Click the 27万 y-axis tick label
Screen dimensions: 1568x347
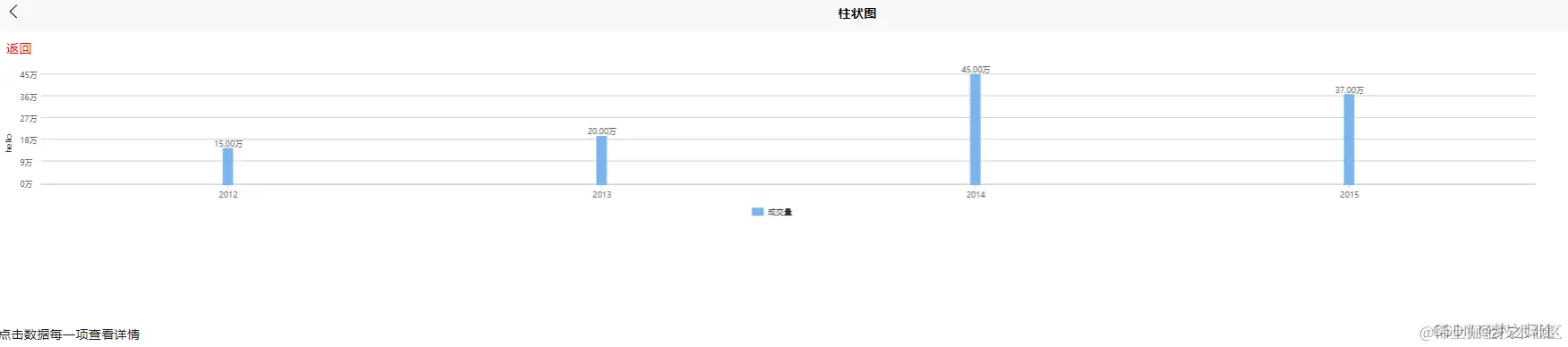tap(29, 119)
